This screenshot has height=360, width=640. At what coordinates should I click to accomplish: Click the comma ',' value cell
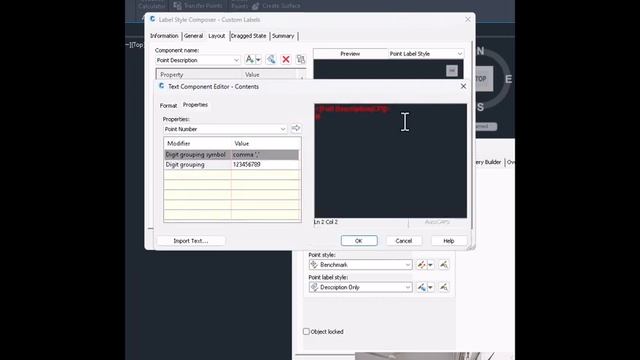click(x=265, y=155)
